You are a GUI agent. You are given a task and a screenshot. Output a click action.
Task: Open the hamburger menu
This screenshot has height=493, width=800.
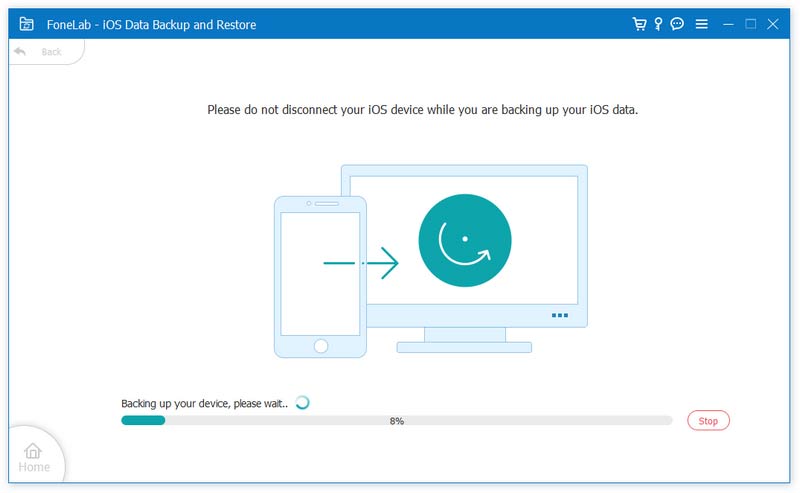(x=702, y=24)
